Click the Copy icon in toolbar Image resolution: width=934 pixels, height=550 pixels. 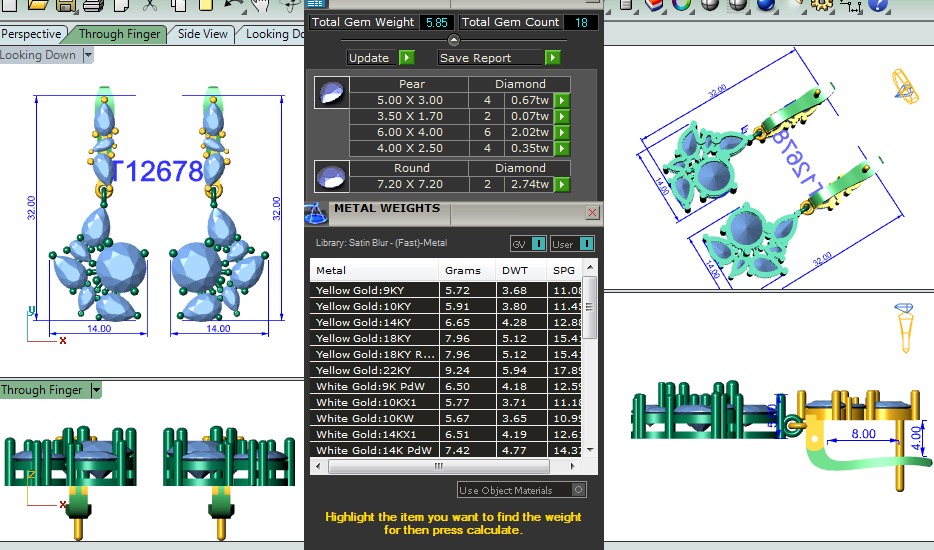(x=178, y=5)
